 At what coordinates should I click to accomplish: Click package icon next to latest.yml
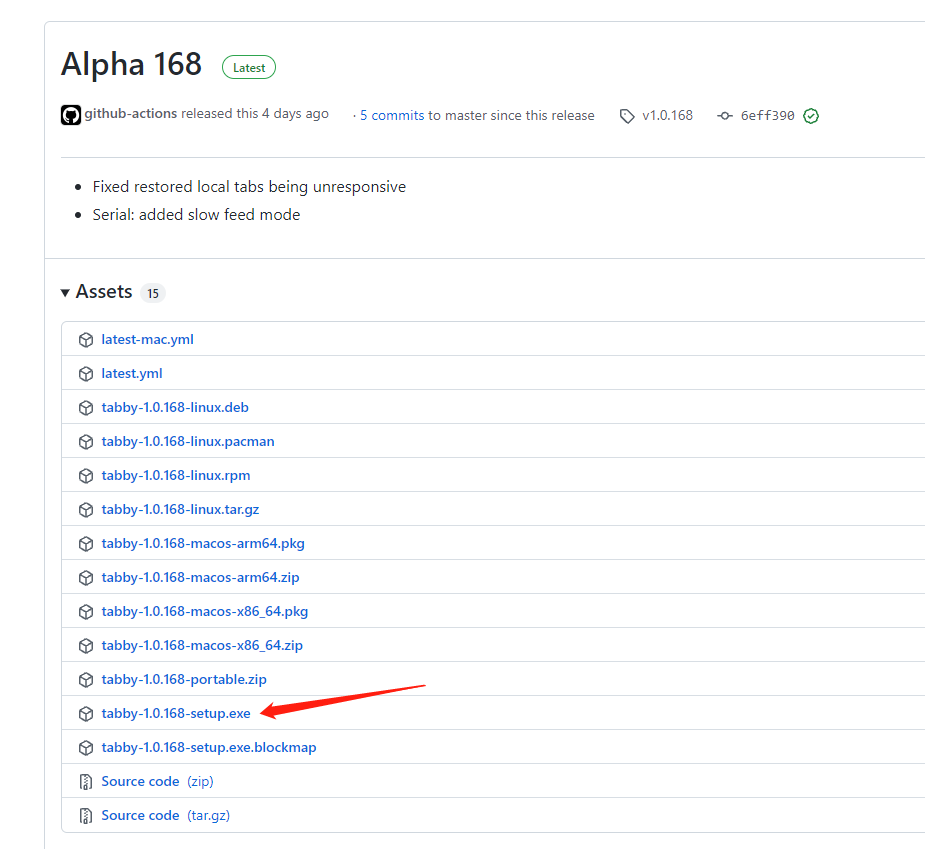[86, 374]
